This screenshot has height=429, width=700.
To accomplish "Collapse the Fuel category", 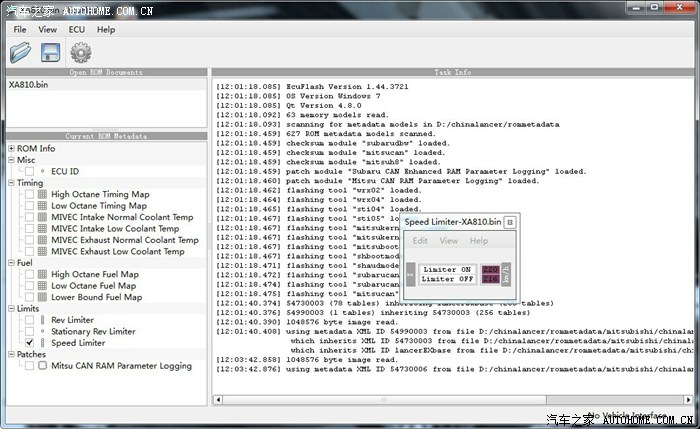I will point(11,263).
